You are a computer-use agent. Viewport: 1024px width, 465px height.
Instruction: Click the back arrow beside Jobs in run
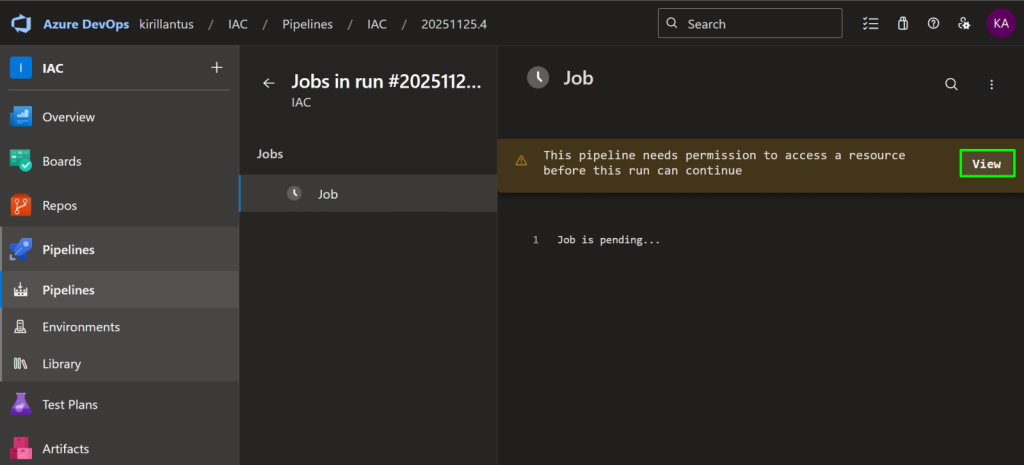[268, 83]
